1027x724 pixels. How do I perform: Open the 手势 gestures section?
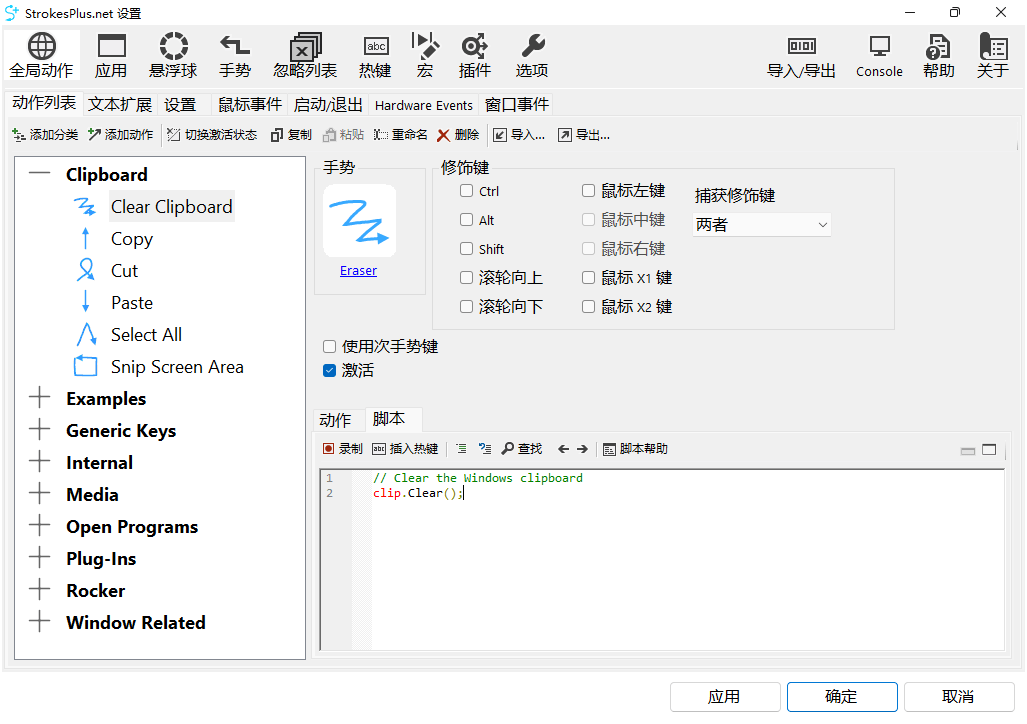(235, 55)
